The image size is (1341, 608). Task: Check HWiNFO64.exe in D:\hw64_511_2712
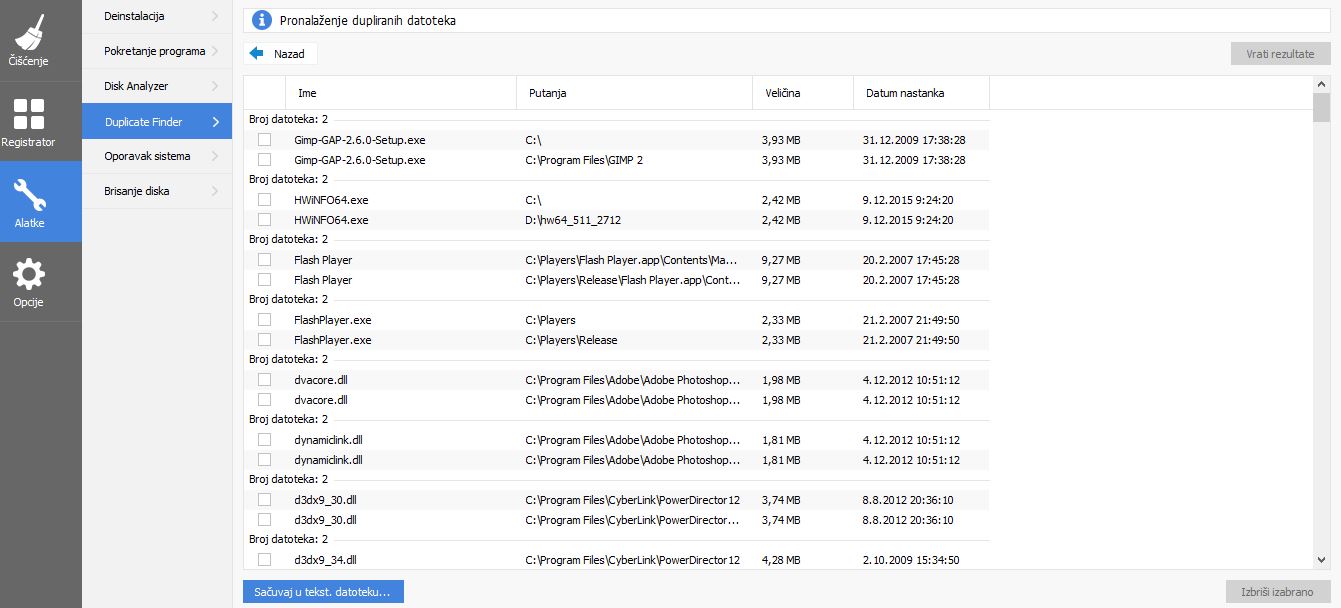point(265,220)
